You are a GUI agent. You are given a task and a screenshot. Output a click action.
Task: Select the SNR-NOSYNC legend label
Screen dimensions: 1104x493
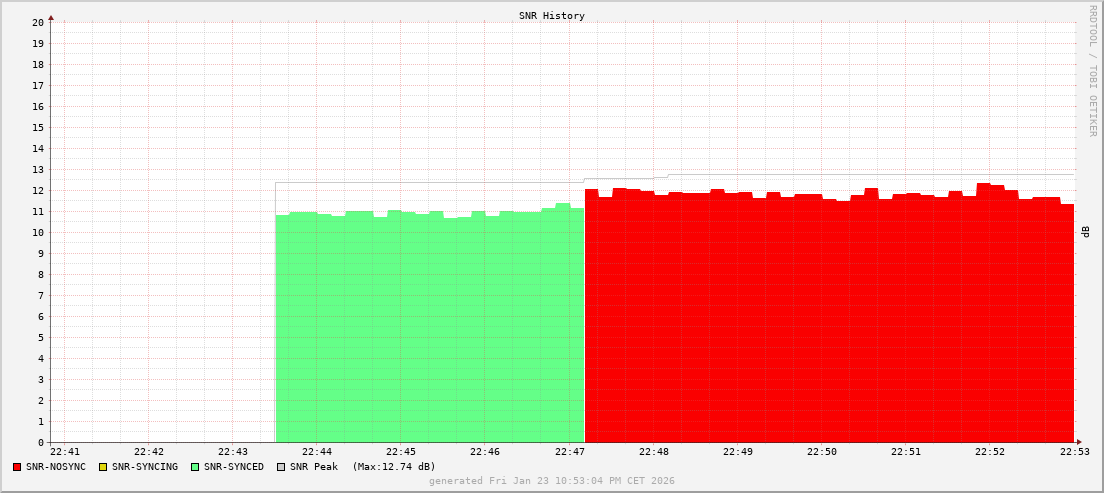[x=56, y=467]
